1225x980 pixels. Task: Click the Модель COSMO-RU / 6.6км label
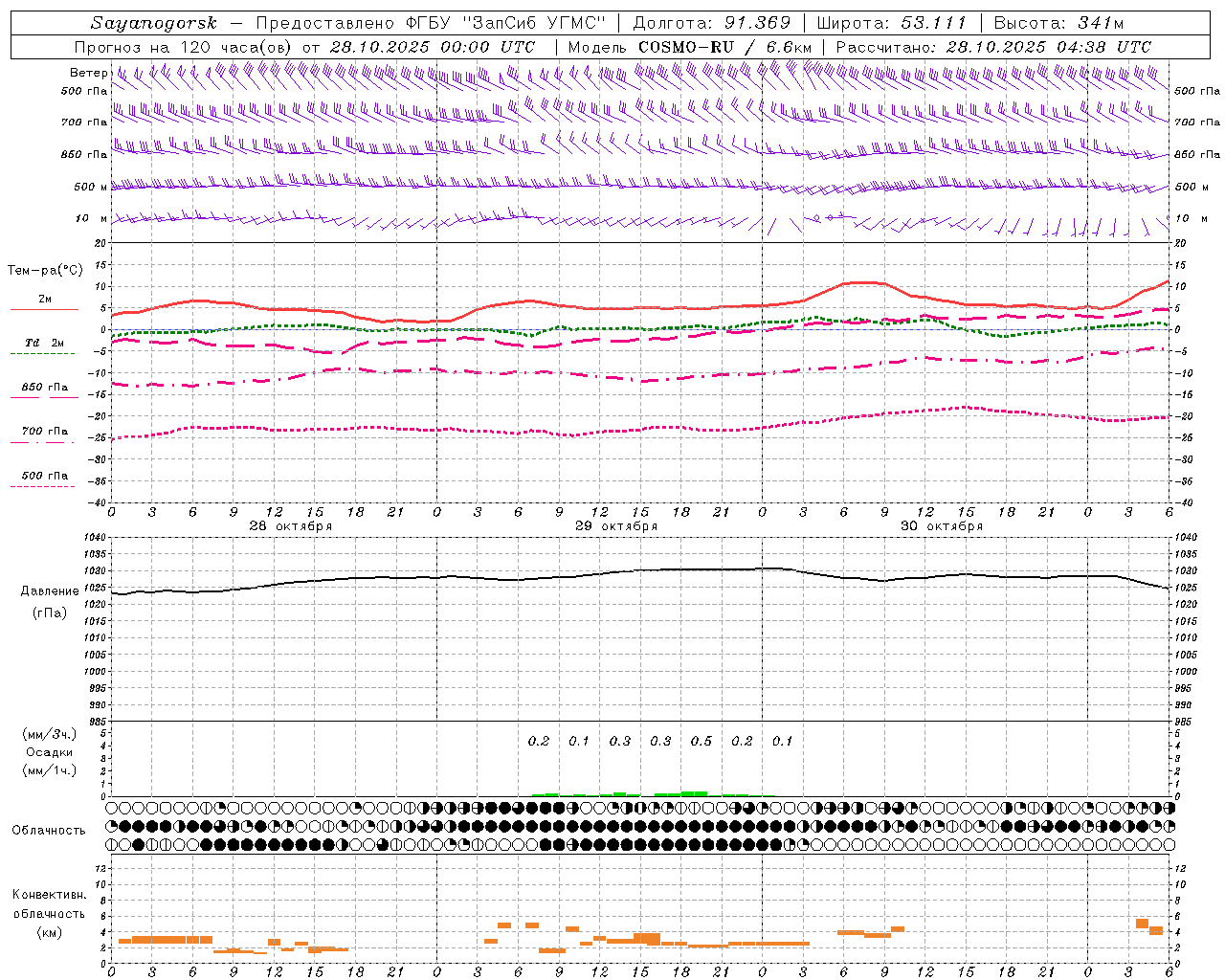[690, 47]
